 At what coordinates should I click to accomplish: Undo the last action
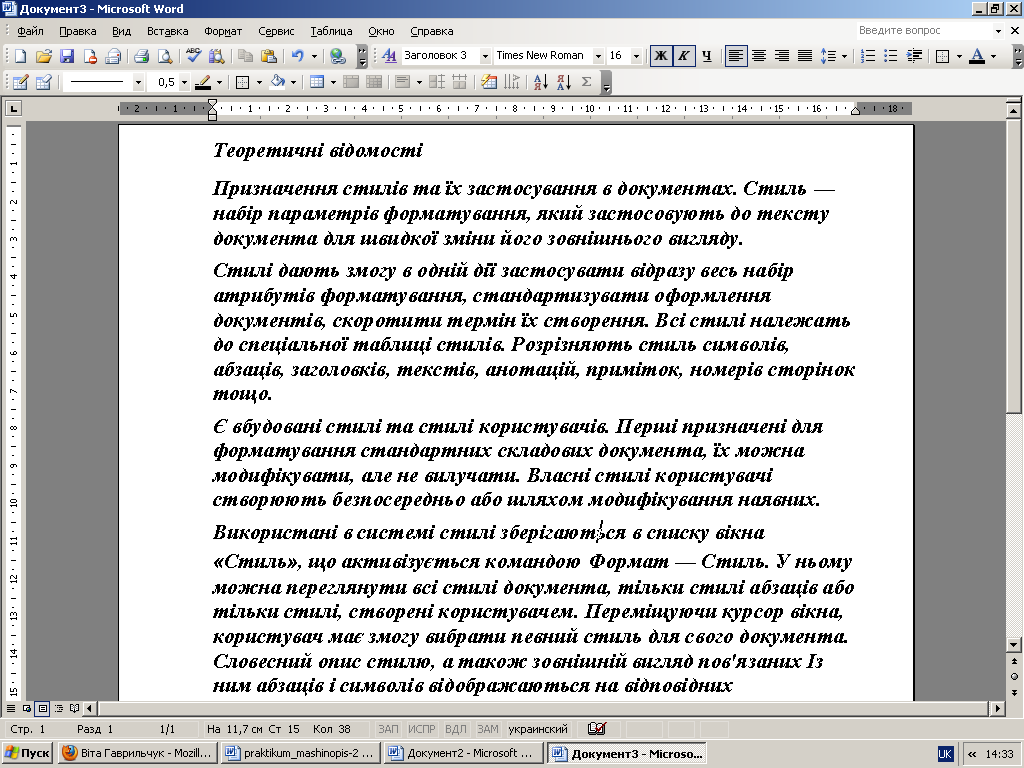click(298, 56)
